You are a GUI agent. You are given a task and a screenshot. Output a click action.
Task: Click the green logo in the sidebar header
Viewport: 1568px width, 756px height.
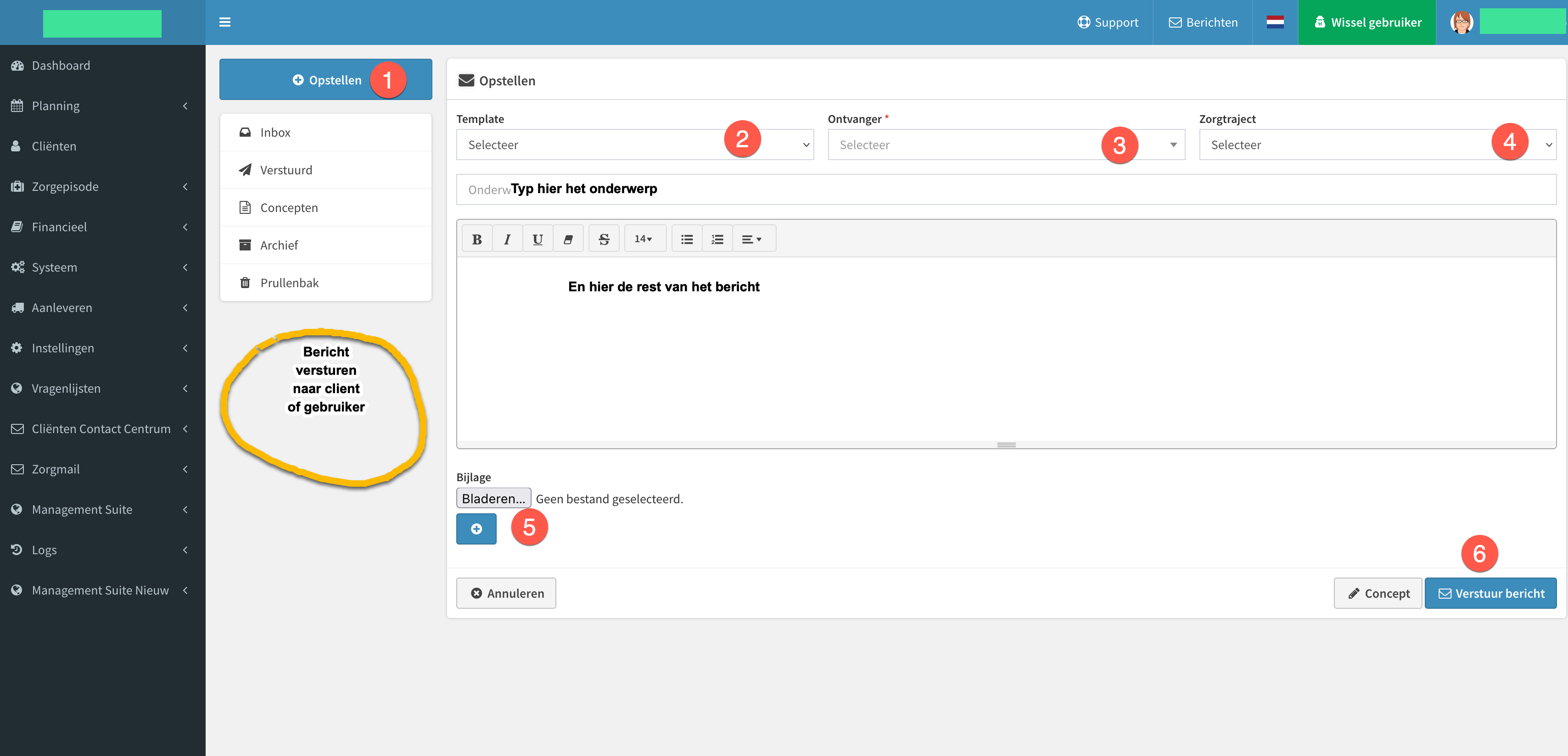pos(102,24)
